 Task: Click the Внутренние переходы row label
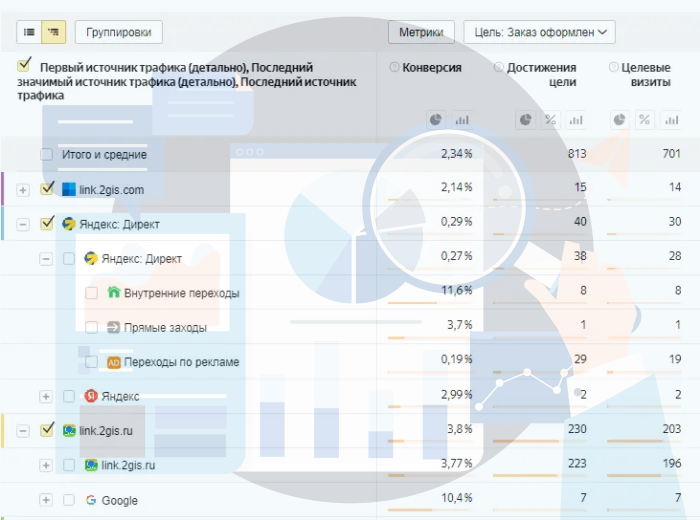(181, 293)
